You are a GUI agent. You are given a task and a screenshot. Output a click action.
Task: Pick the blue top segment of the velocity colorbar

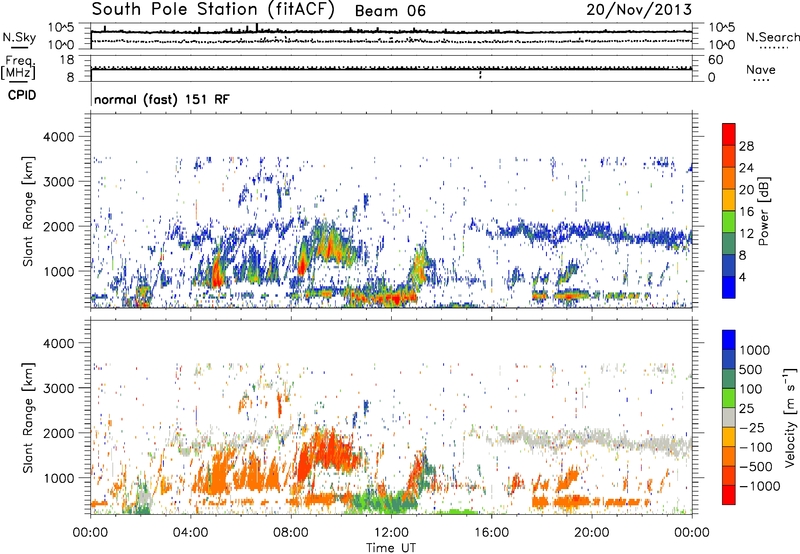(729, 340)
